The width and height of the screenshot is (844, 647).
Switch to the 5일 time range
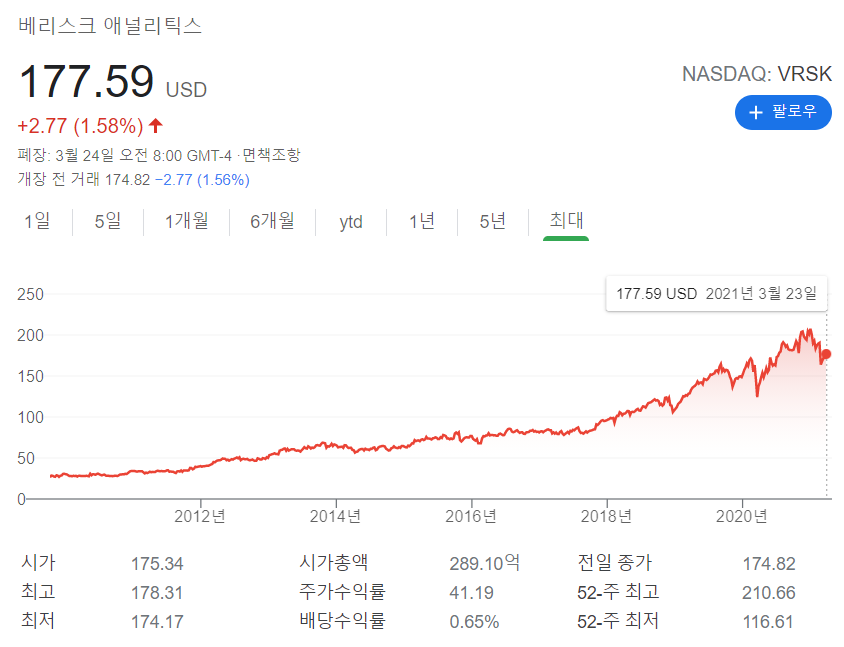pyautogui.click(x=105, y=221)
